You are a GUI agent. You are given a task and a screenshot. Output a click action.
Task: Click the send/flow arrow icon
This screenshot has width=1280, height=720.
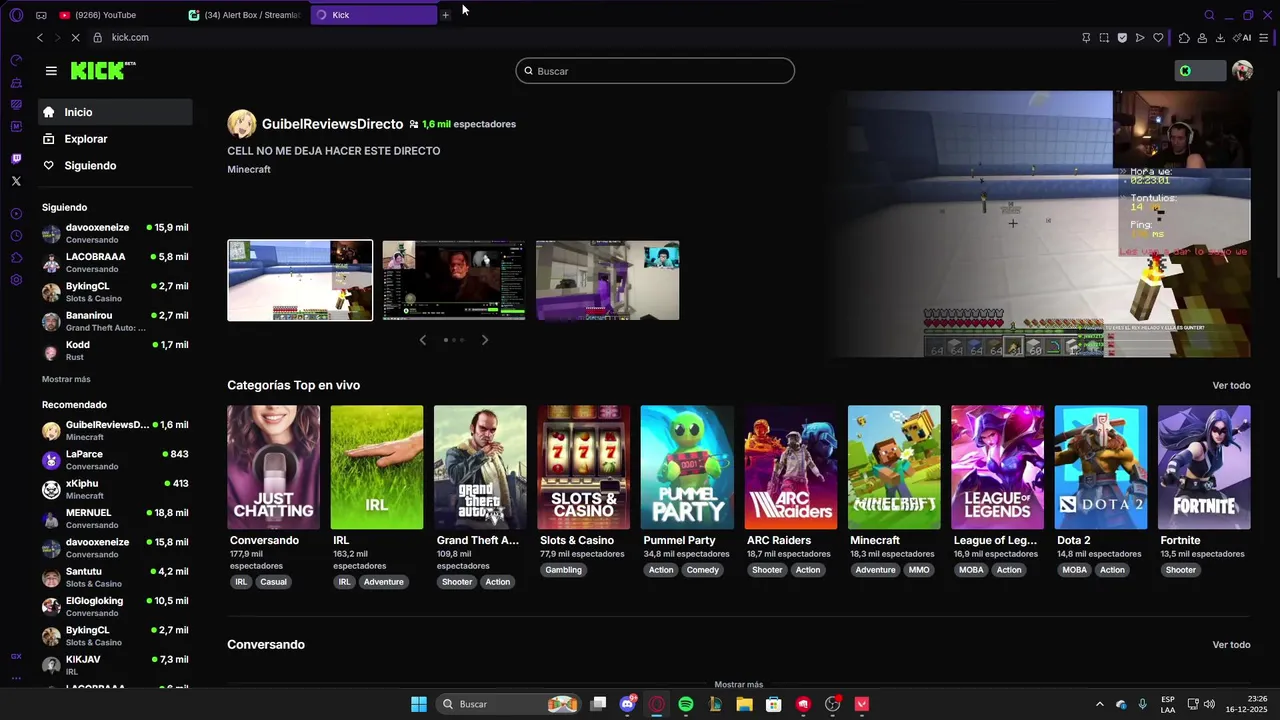[1140, 38]
